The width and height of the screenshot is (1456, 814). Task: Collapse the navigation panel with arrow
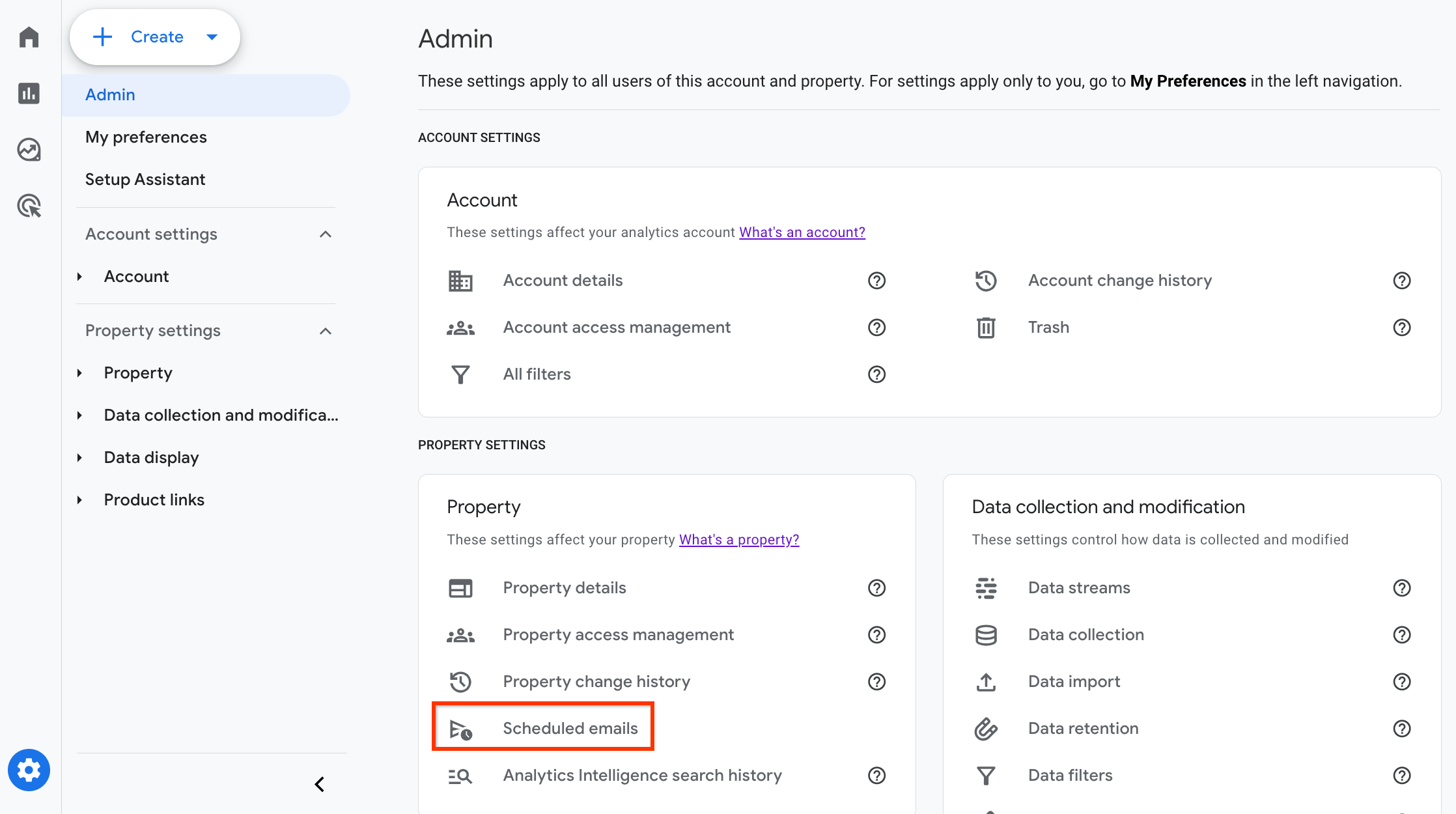320,785
